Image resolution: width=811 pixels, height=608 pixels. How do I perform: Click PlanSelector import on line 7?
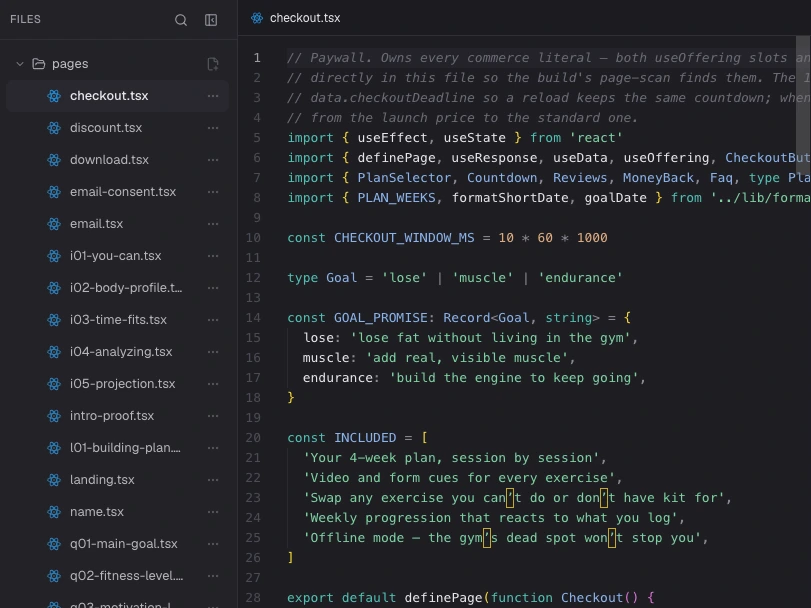pyautogui.click(x=404, y=178)
